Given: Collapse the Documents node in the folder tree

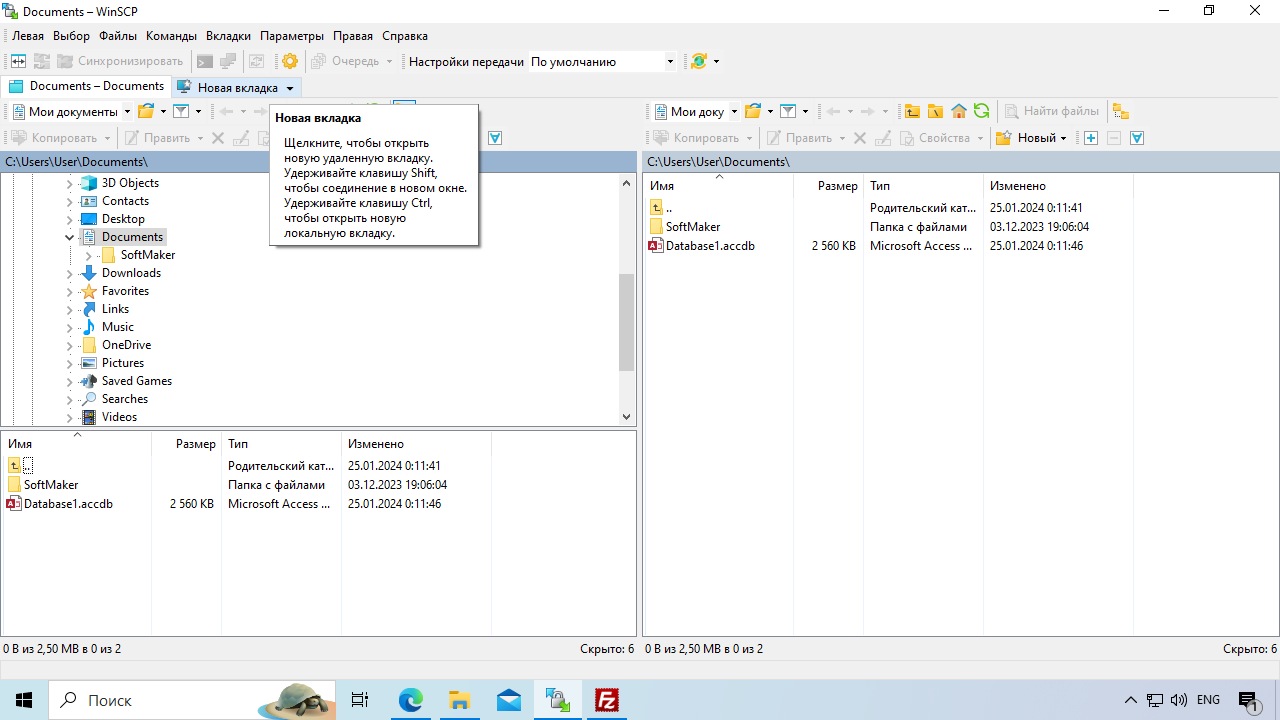Looking at the screenshot, I should pos(70,237).
